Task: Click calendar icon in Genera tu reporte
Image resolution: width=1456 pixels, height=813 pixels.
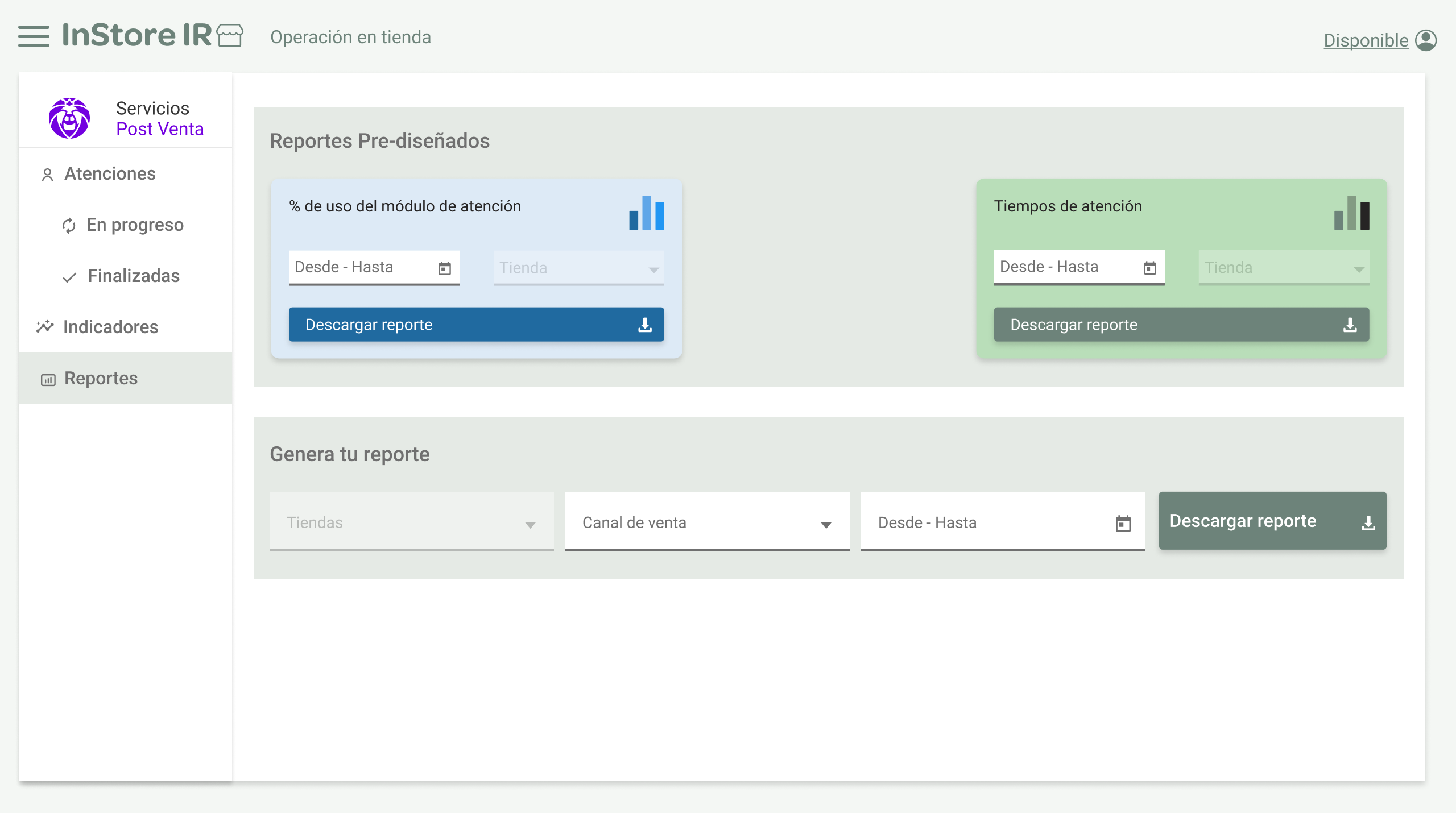Action: tap(1123, 523)
